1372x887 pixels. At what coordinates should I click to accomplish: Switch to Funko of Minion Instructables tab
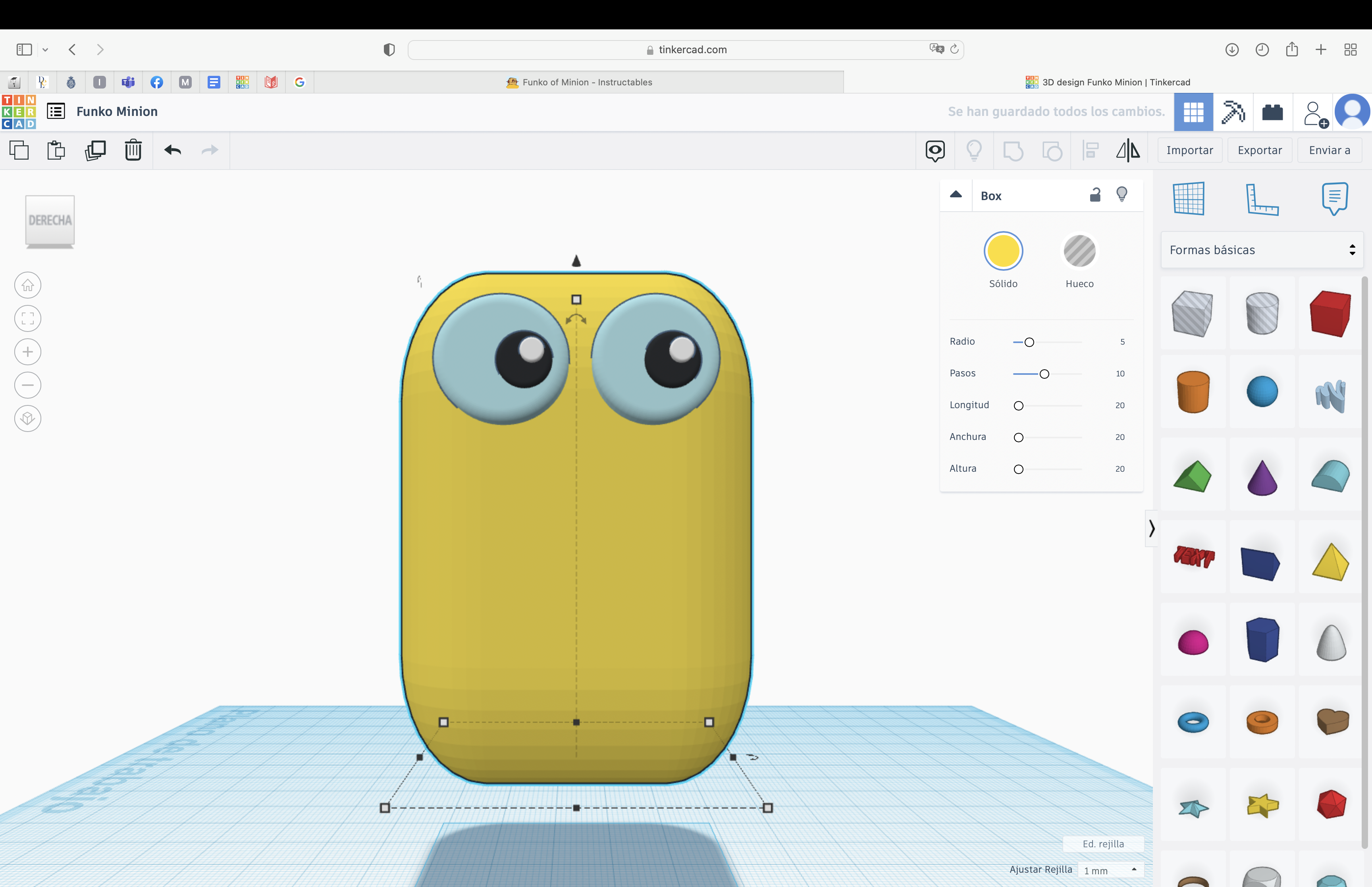point(579,82)
